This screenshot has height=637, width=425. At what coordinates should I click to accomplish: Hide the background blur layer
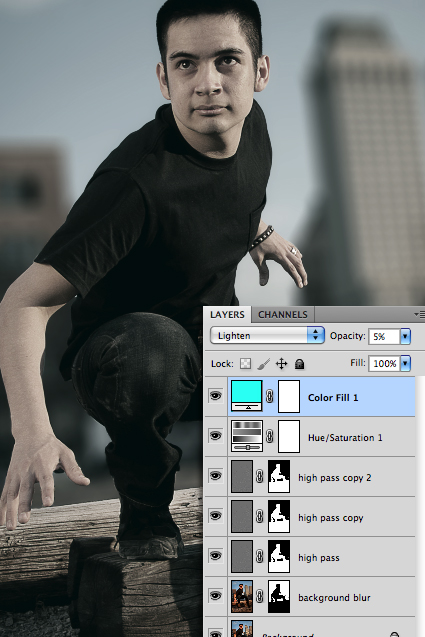[215, 596]
